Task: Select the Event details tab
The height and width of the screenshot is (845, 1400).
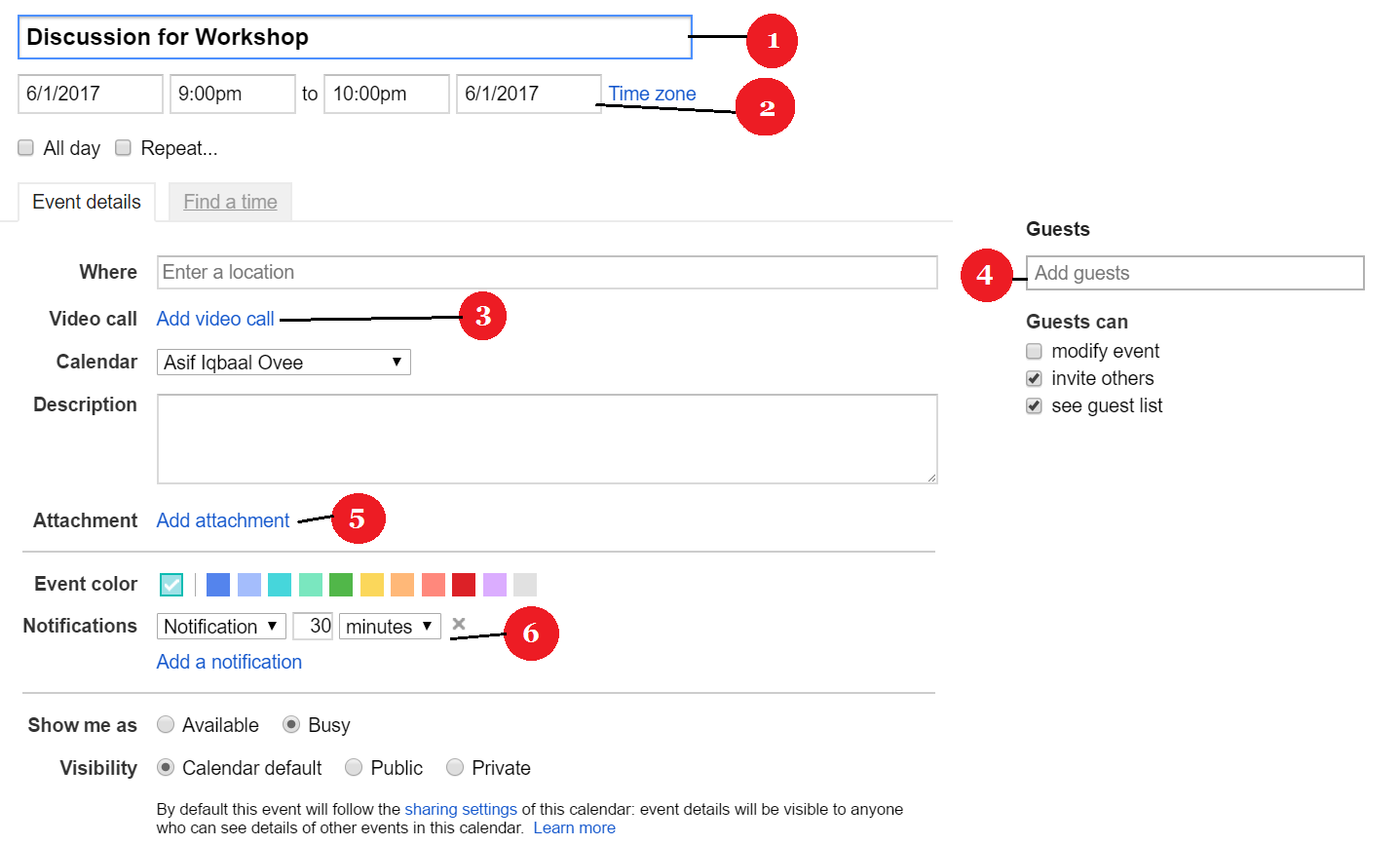Action: pos(87,202)
